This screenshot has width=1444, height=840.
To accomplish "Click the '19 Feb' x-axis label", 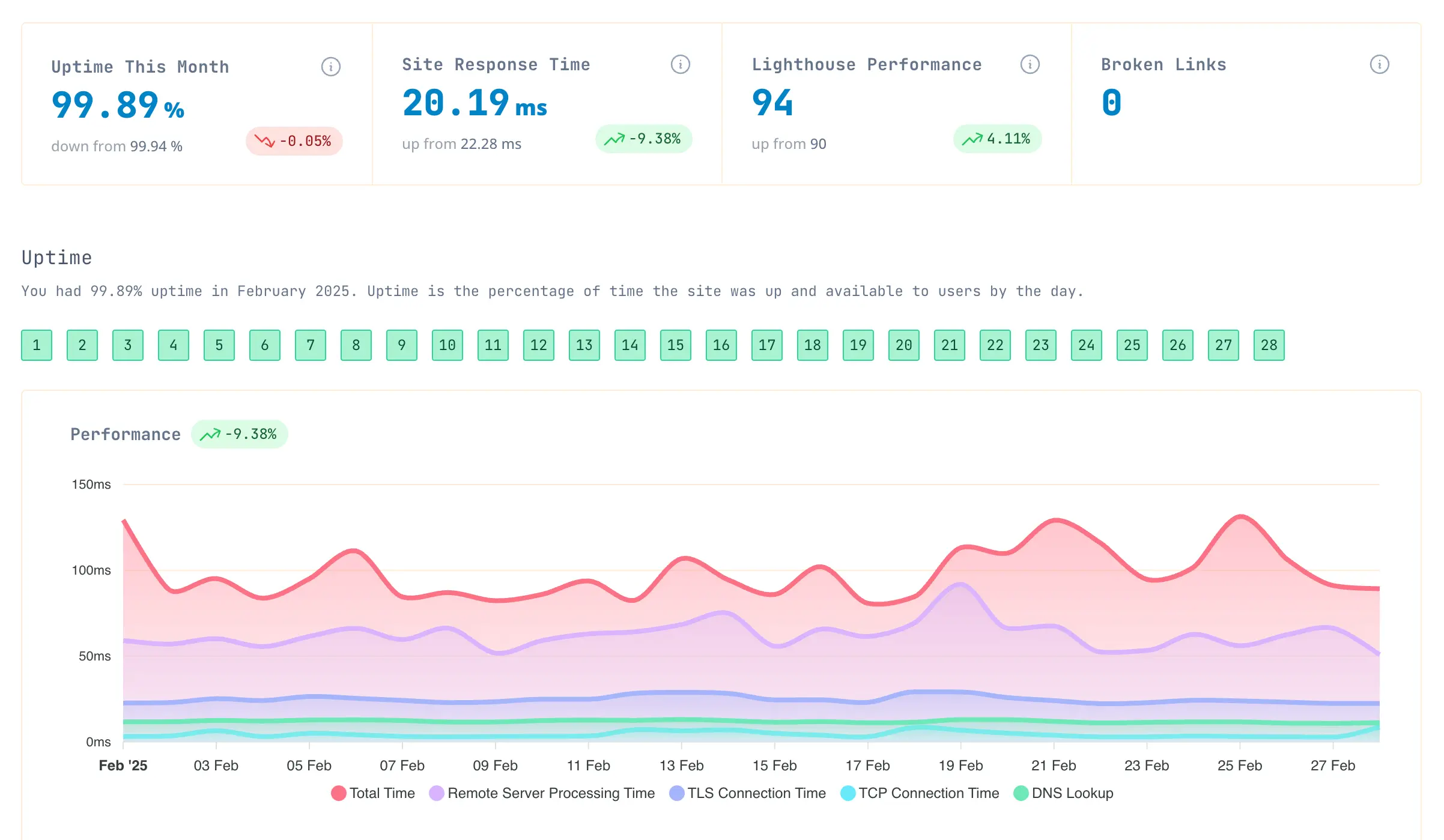I will pos(960,766).
